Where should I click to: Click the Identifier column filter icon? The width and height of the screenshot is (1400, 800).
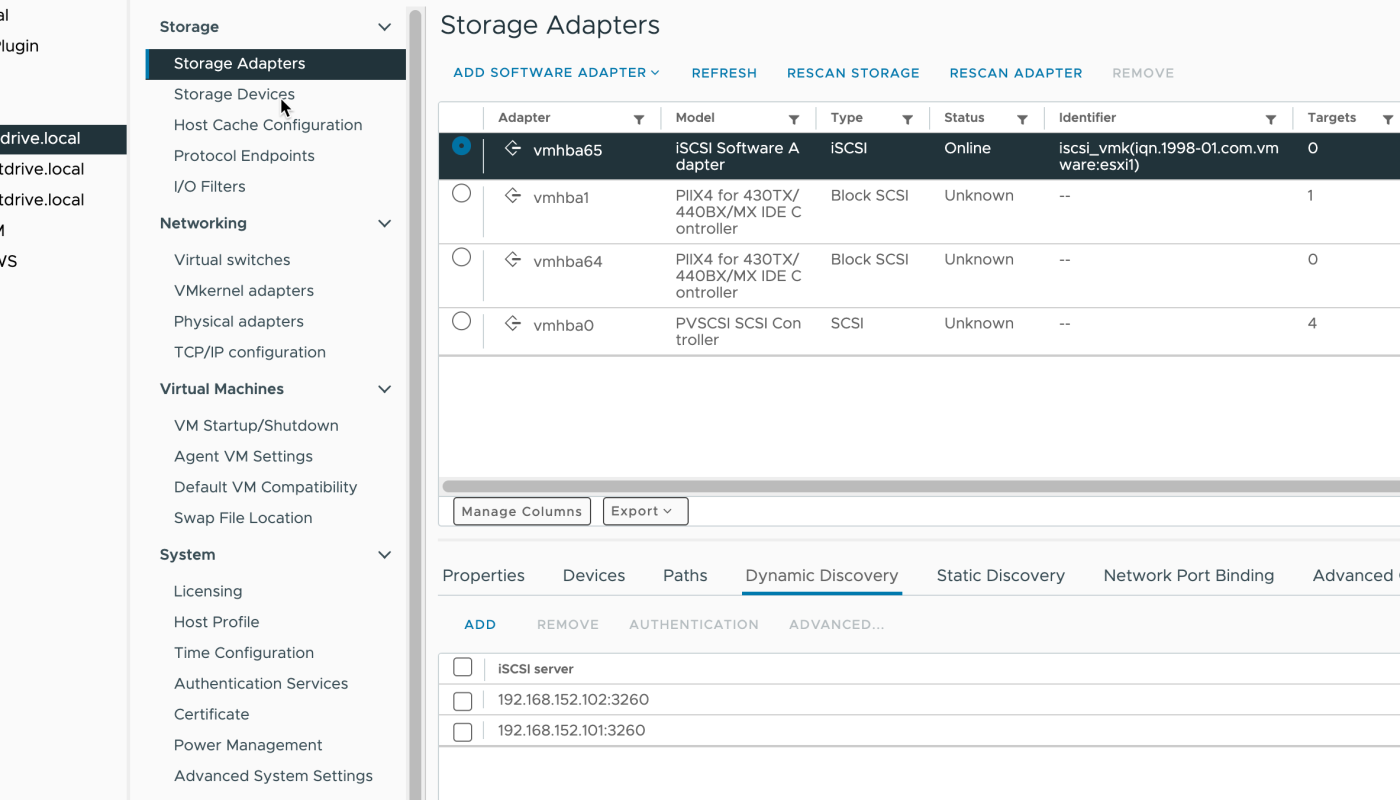coord(1271,119)
